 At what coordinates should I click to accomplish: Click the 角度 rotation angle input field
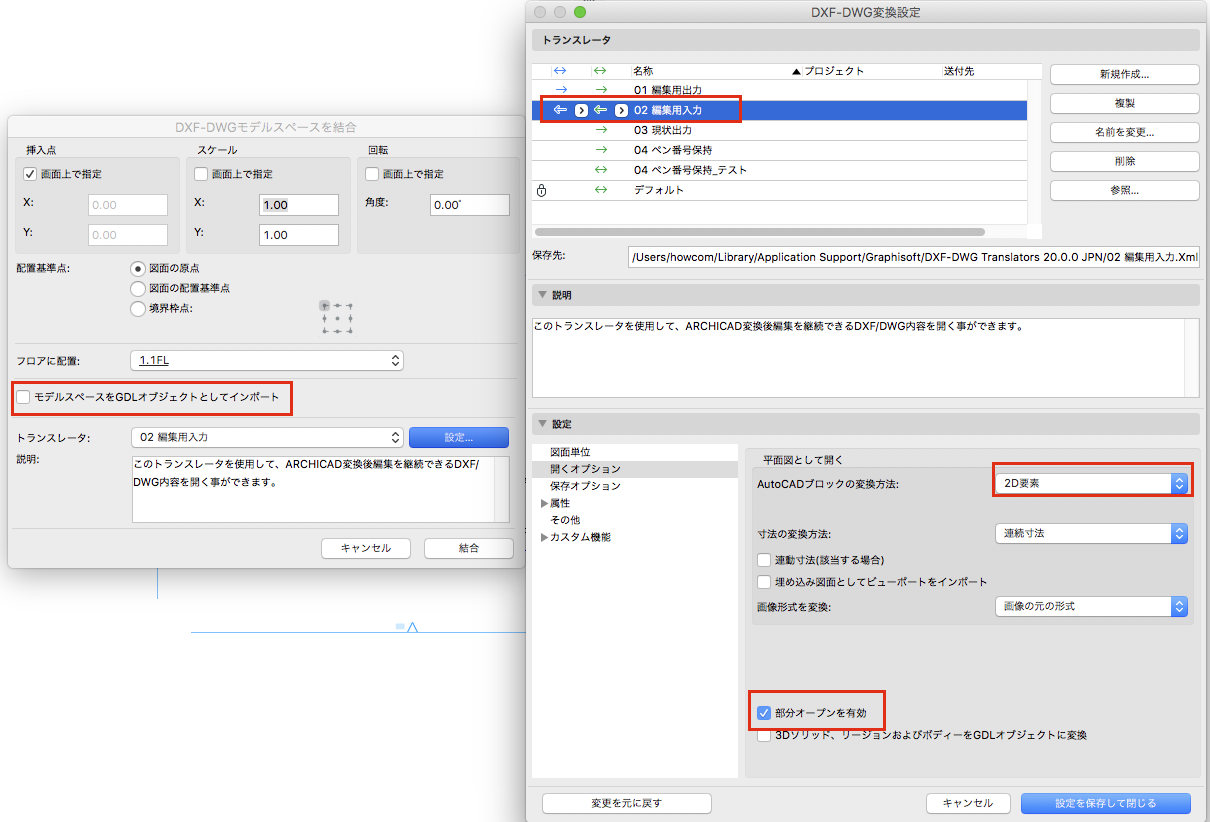click(x=469, y=205)
